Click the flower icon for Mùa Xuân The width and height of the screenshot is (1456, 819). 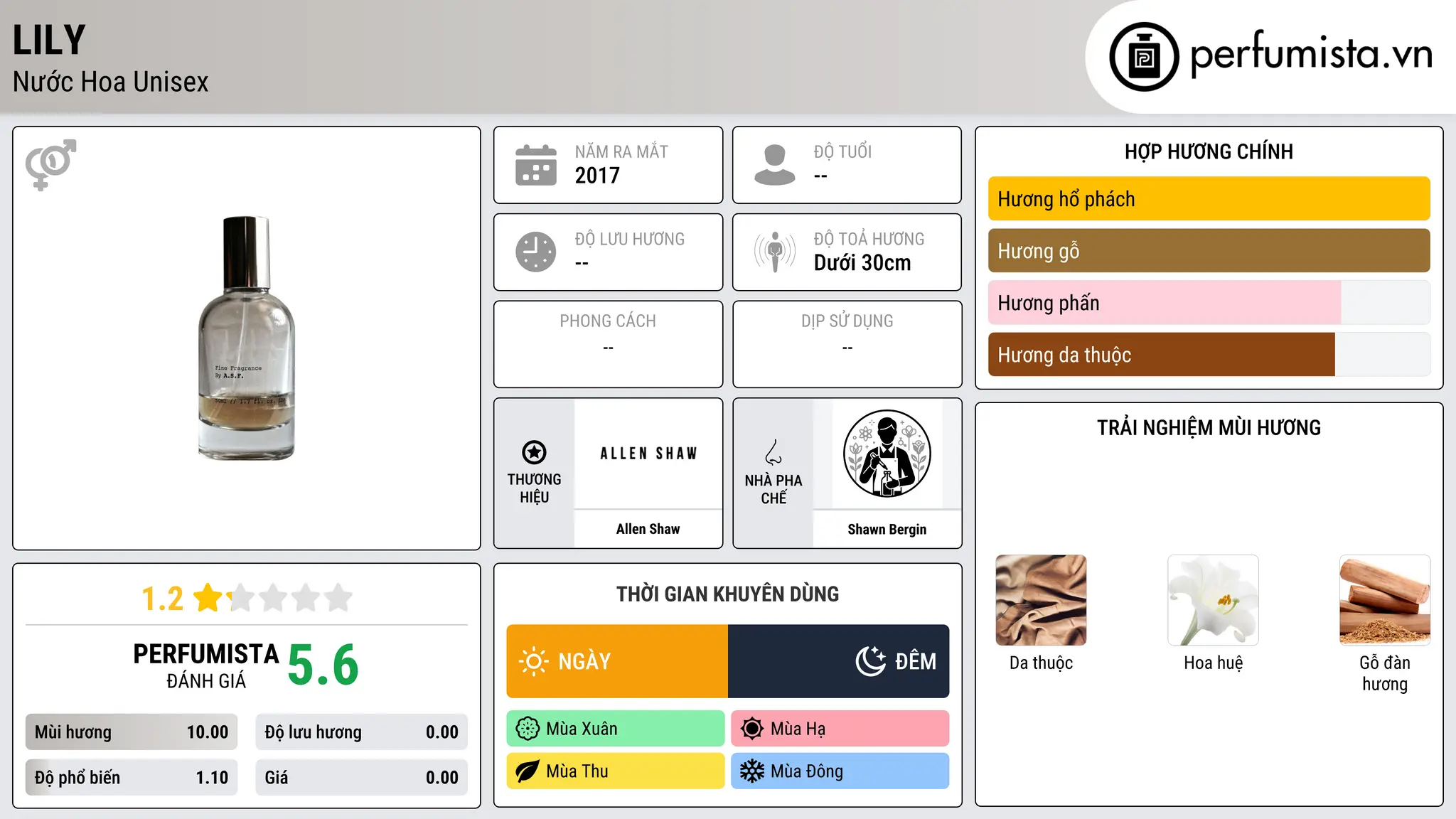pyautogui.click(x=528, y=729)
